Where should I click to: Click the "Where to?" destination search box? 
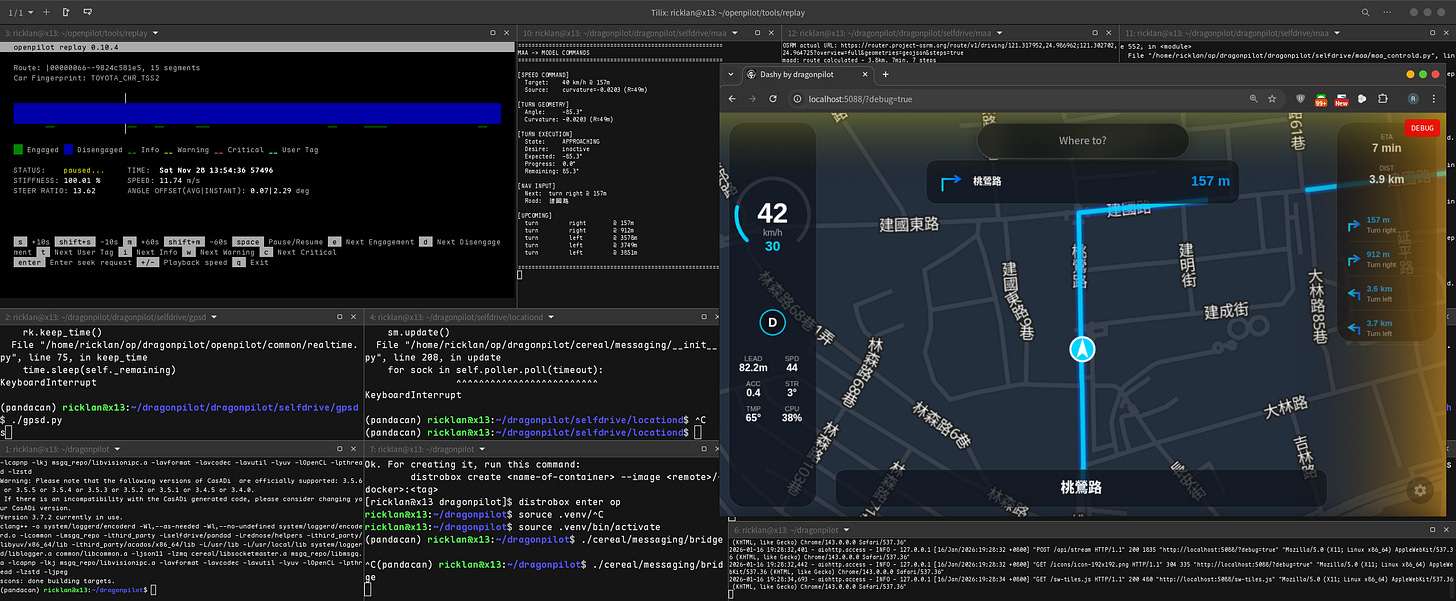pos(1082,141)
